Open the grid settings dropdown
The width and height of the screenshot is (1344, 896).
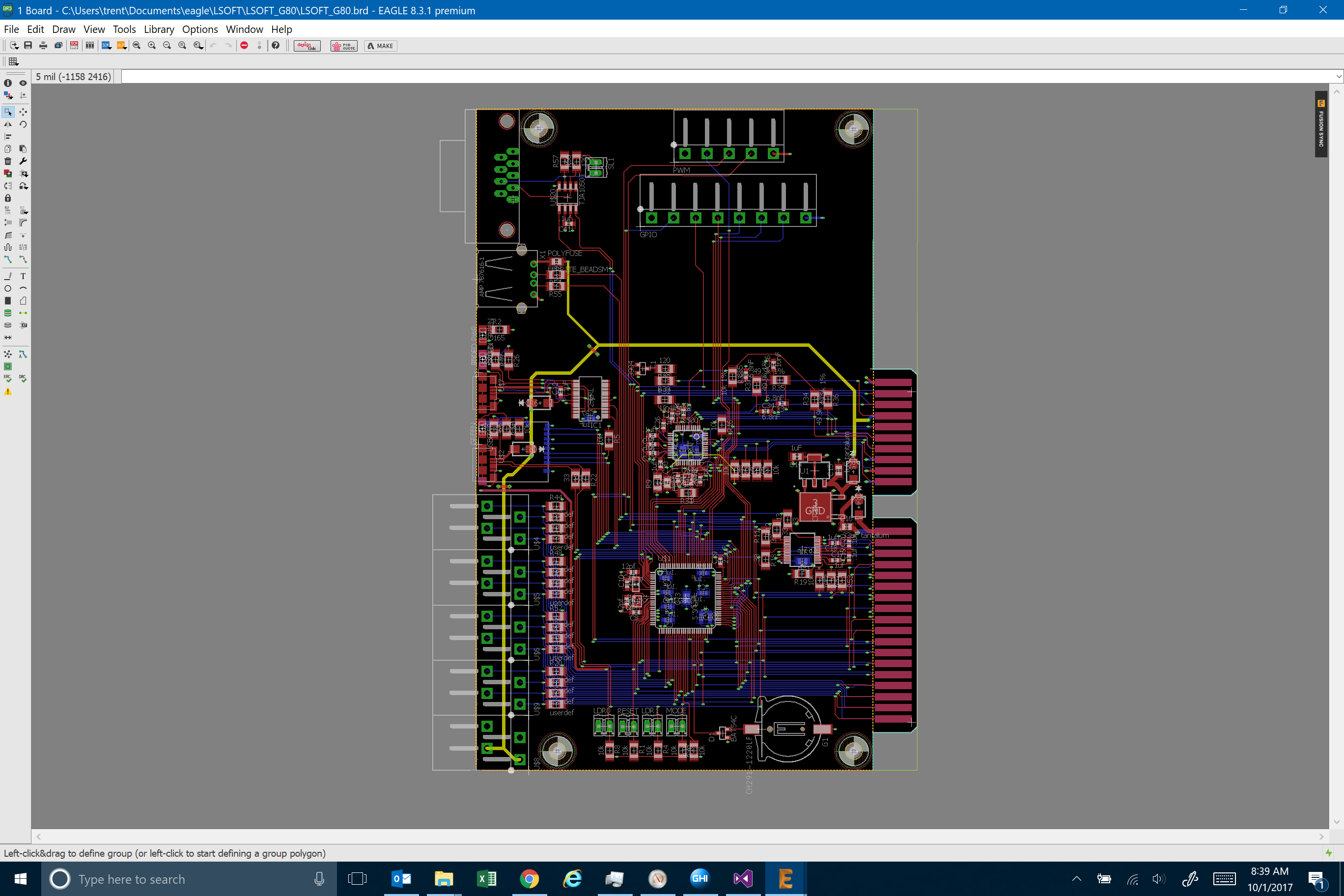(x=14, y=61)
